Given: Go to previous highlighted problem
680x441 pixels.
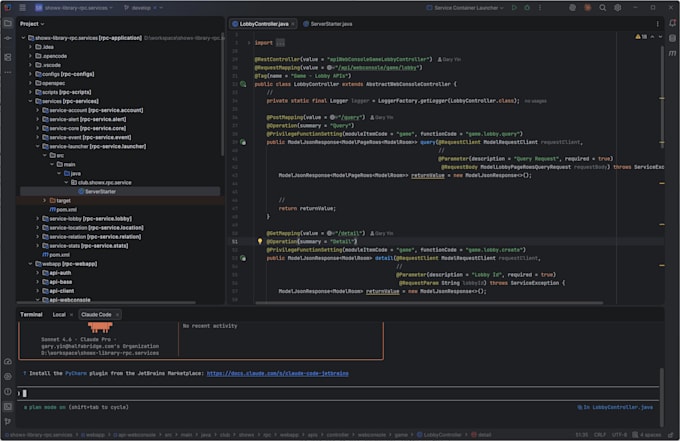Looking at the screenshot, I should tap(652, 37).
